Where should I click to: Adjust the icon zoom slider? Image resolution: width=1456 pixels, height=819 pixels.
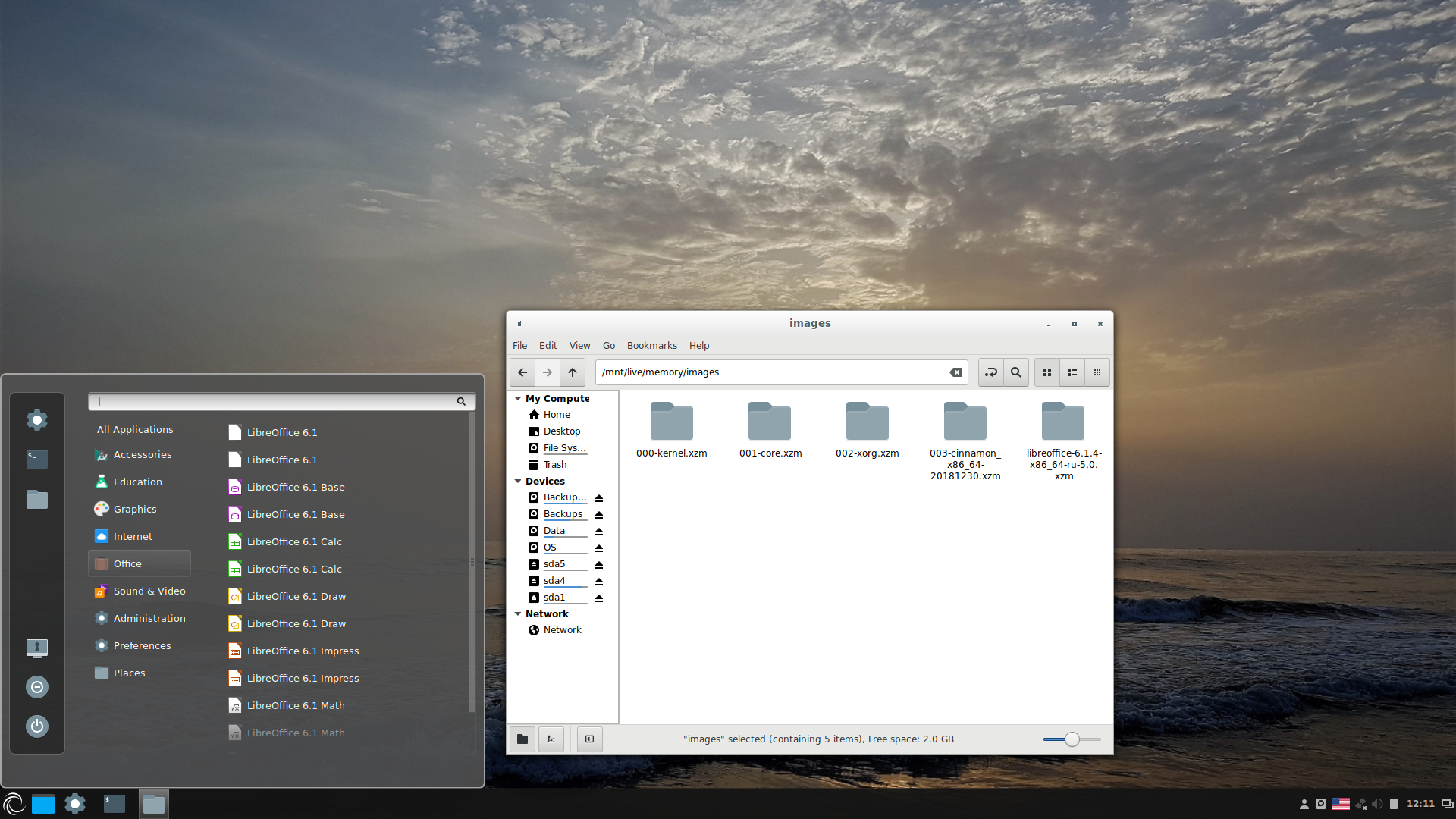(1072, 739)
